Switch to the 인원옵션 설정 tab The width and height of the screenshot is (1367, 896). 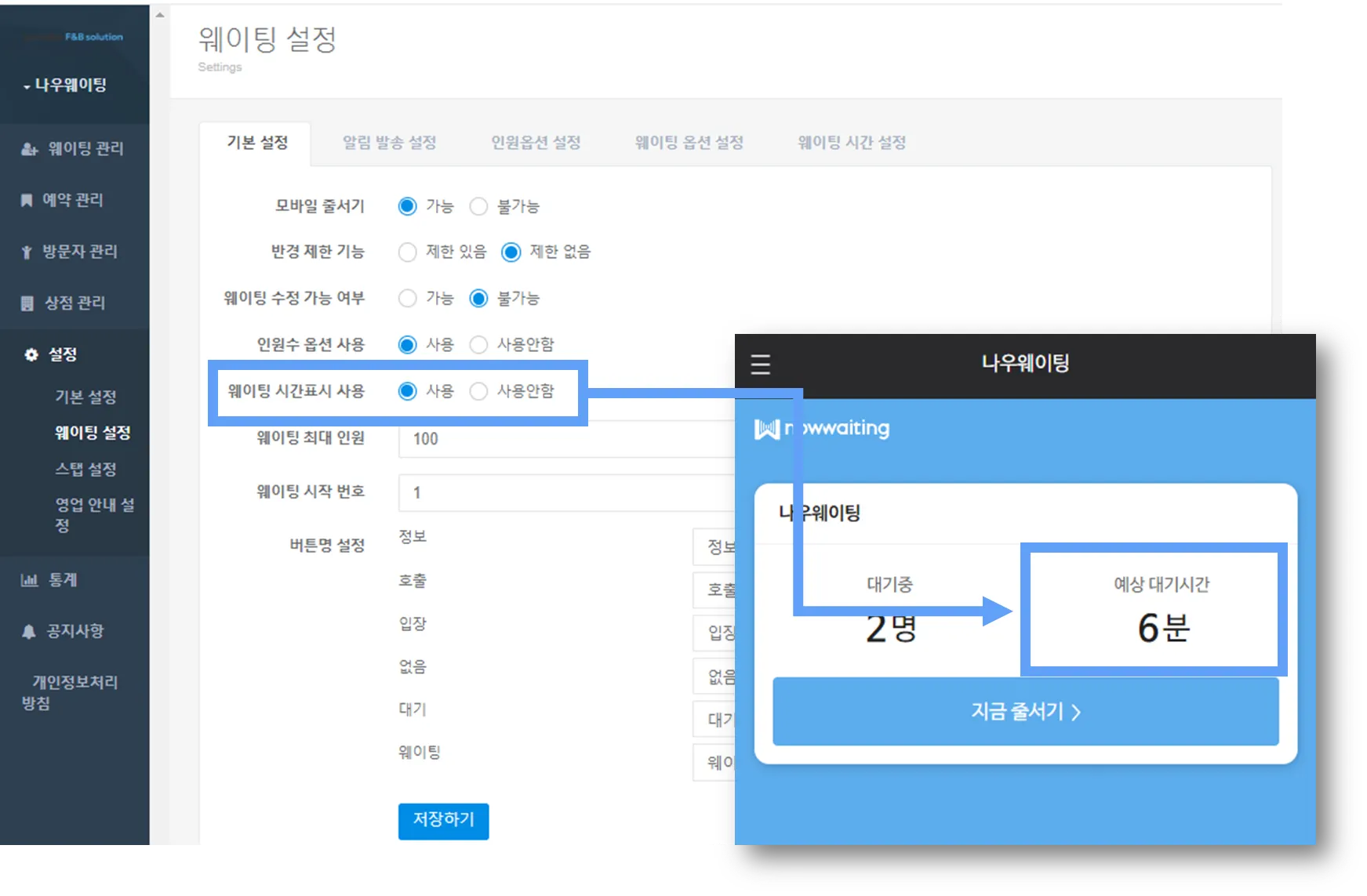pyautogui.click(x=536, y=143)
